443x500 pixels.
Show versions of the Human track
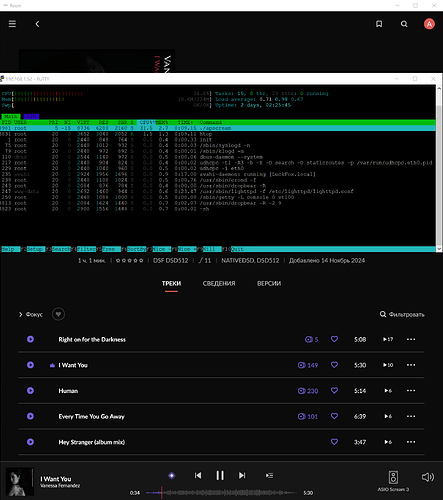pos(388,391)
